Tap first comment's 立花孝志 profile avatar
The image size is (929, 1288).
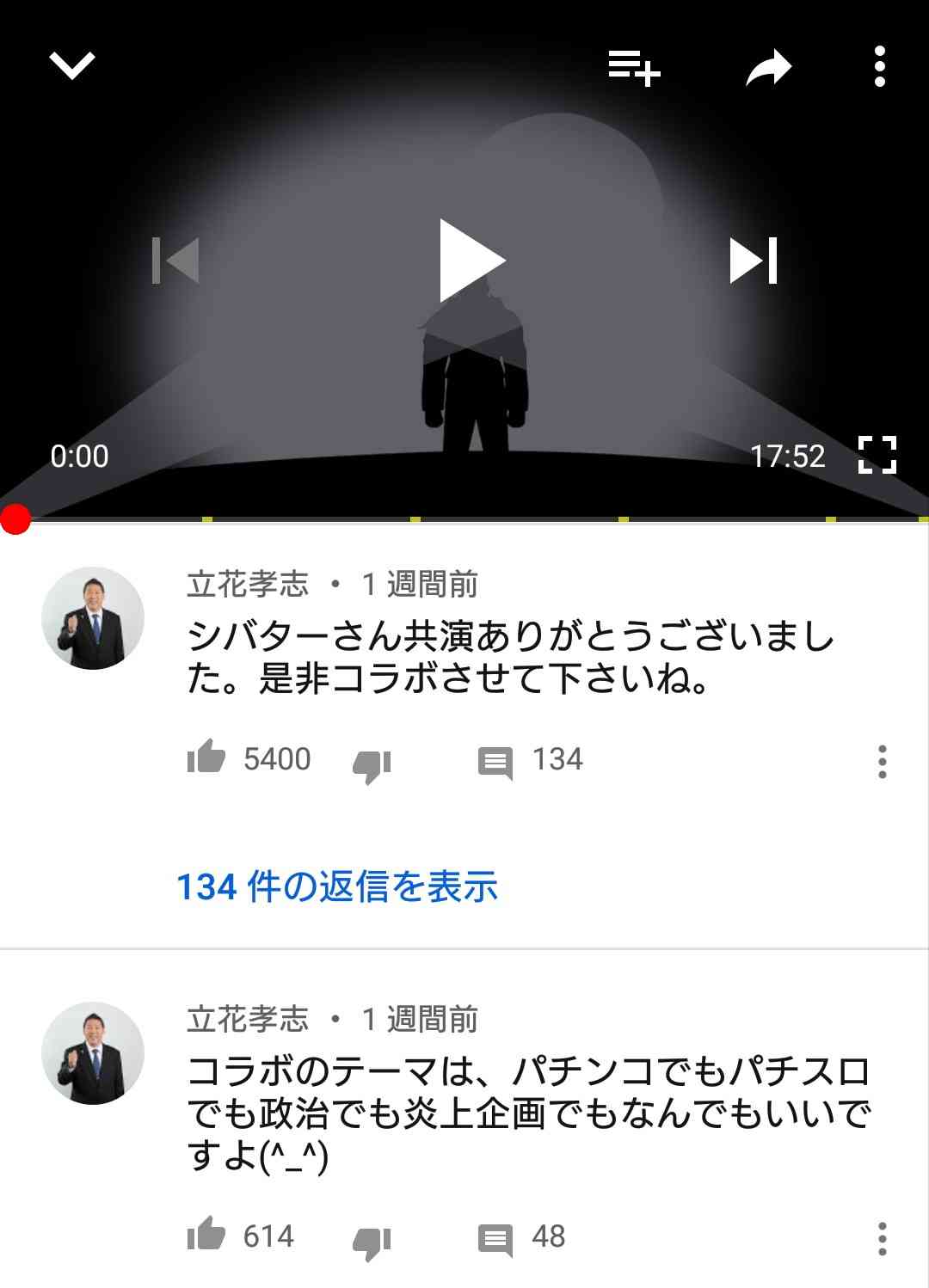coord(93,618)
